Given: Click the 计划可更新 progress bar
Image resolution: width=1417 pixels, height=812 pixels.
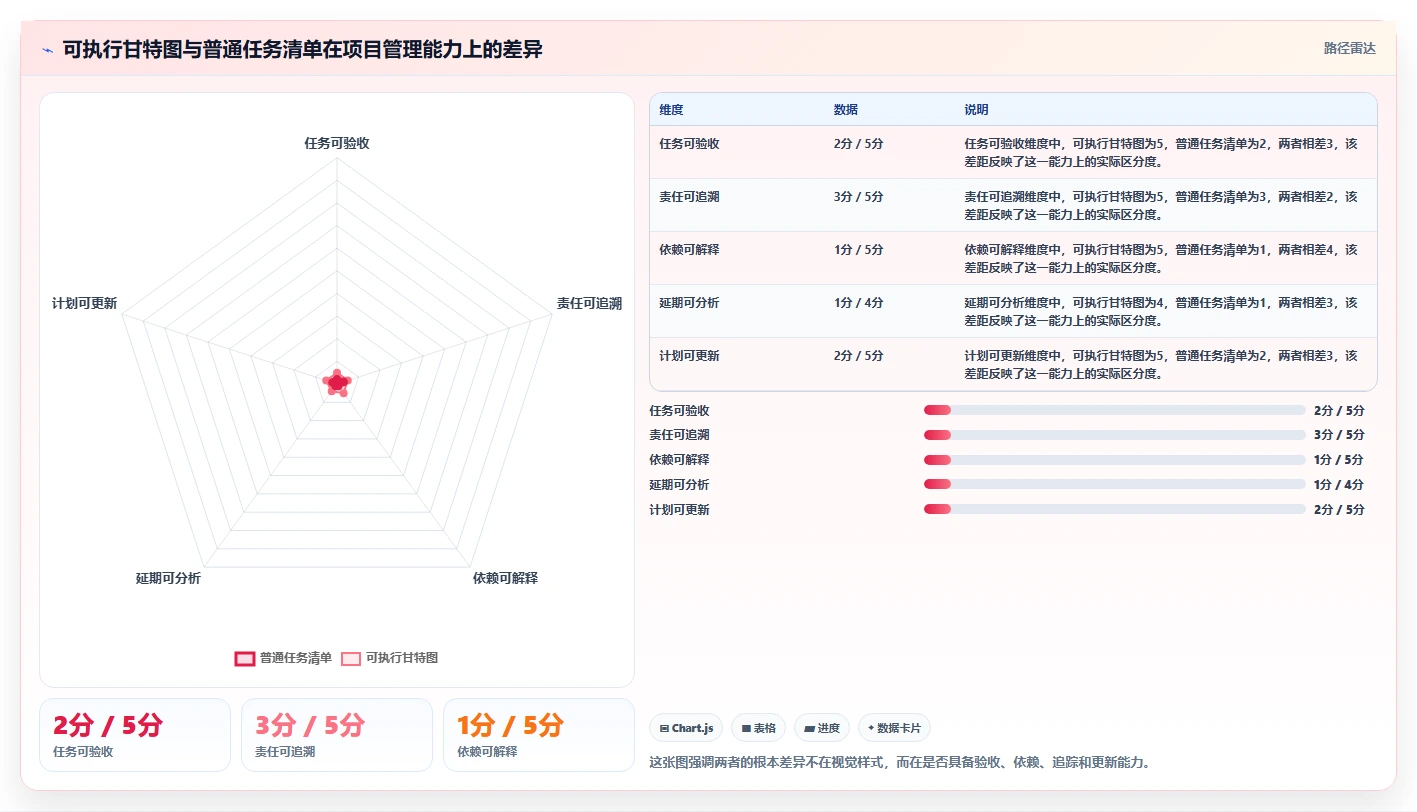Looking at the screenshot, I should [x=1115, y=509].
